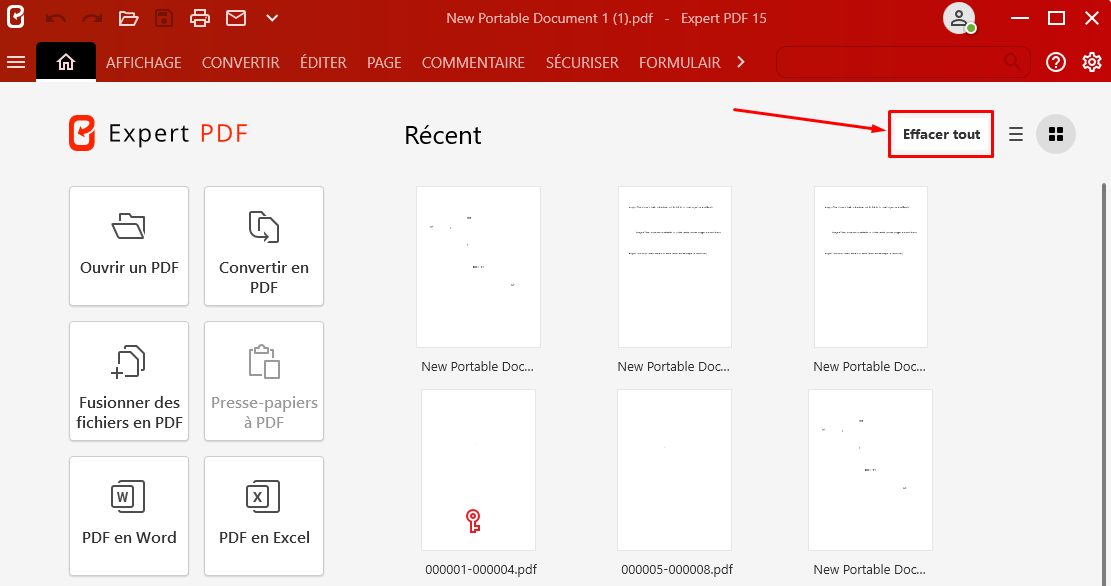This screenshot has height=586, width=1111.
Task: Switch recent files to list view
Action: pos(1016,134)
